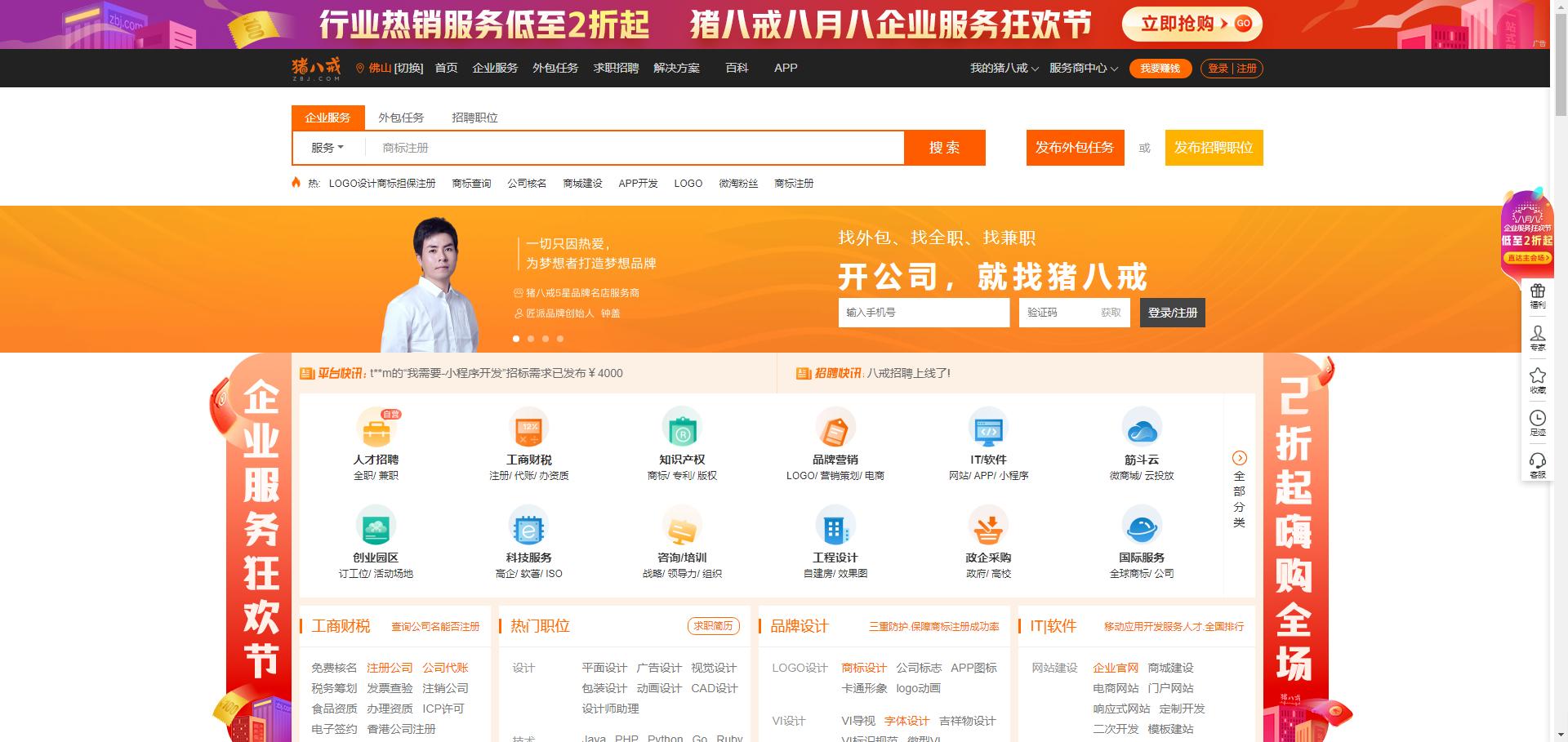Click 立即抢购 GO button in top banner
This screenshot has width=1568, height=742.
coord(1192,24)
